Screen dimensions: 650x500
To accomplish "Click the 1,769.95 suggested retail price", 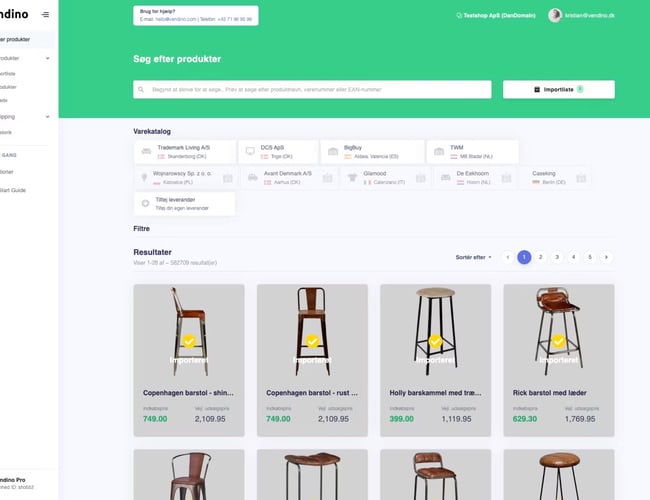I will coord(580,419).
